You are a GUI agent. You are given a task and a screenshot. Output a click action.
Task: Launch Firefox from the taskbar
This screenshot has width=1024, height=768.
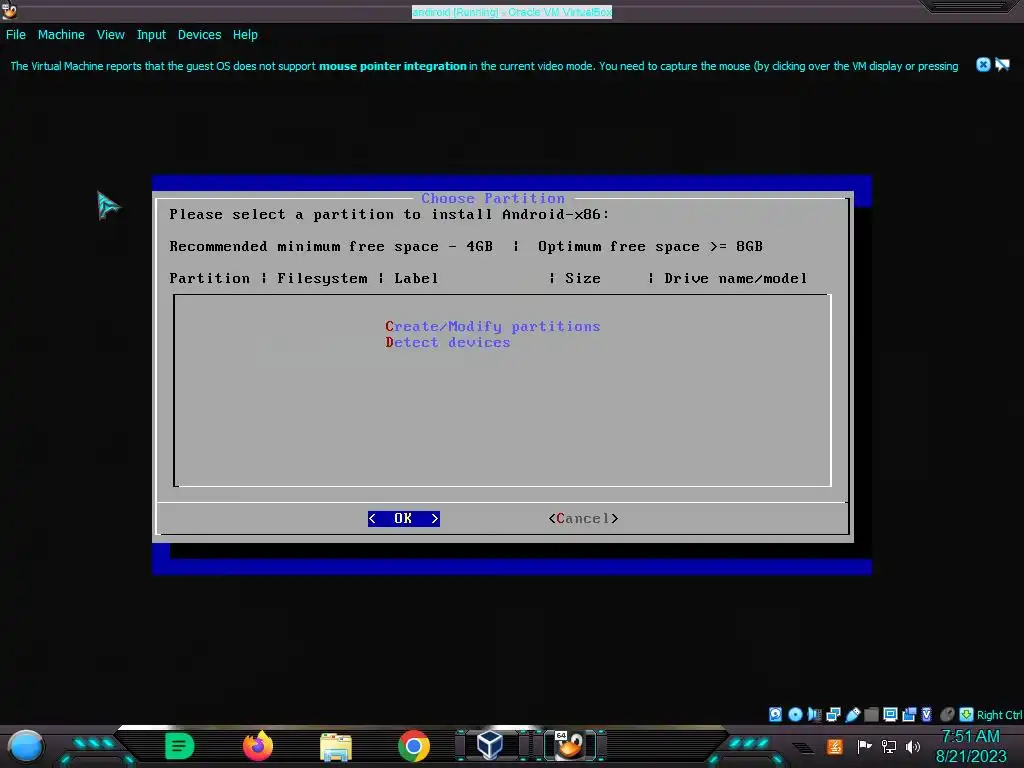point(257,746)
